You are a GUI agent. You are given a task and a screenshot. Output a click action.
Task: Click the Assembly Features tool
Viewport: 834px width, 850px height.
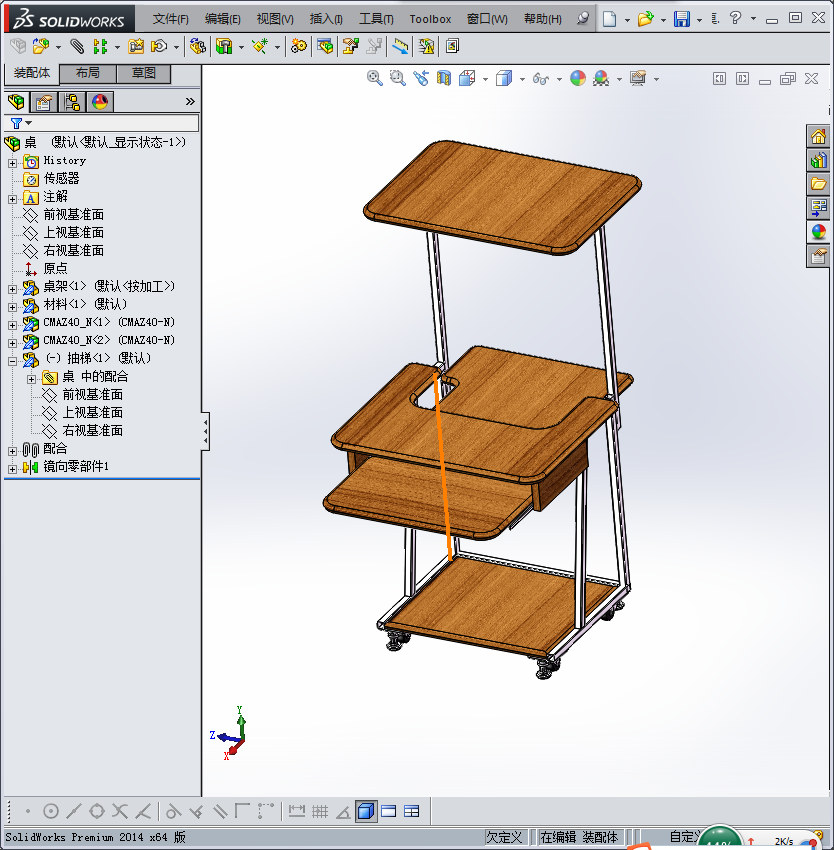[224, 47]
